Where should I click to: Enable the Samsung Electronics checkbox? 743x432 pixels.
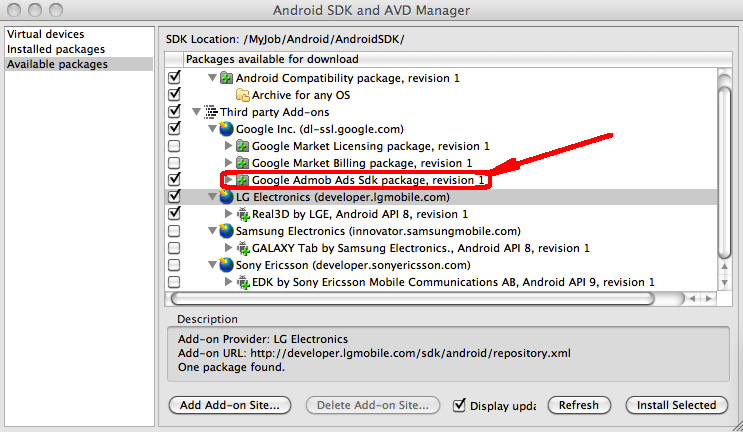pyautogui.click(x=174, y=231)
